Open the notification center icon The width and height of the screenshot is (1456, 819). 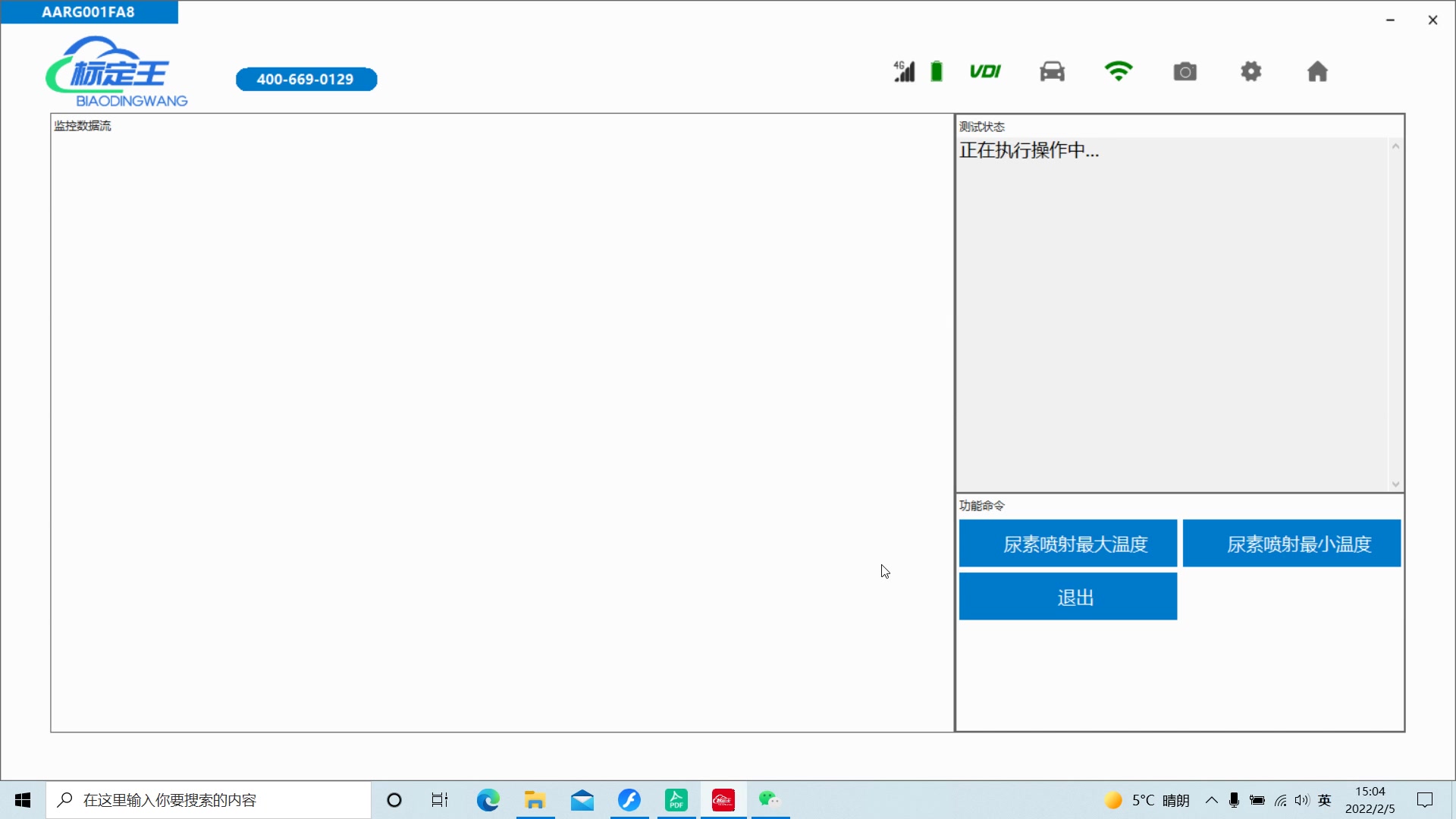tap(1425, 800)
